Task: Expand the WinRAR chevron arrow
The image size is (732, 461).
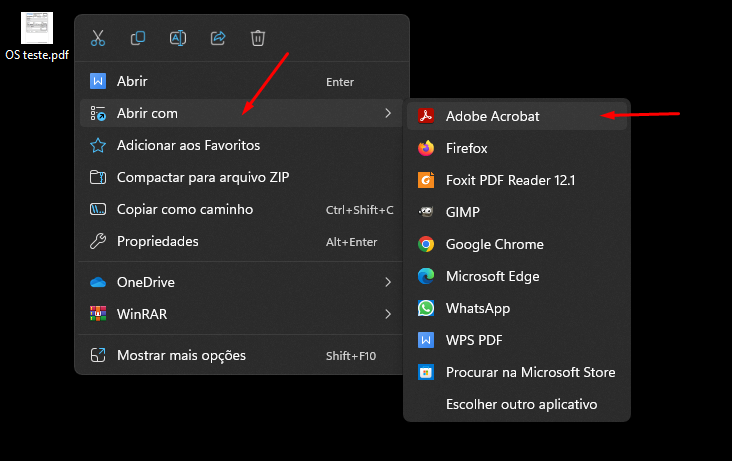Action: [388, 314]
